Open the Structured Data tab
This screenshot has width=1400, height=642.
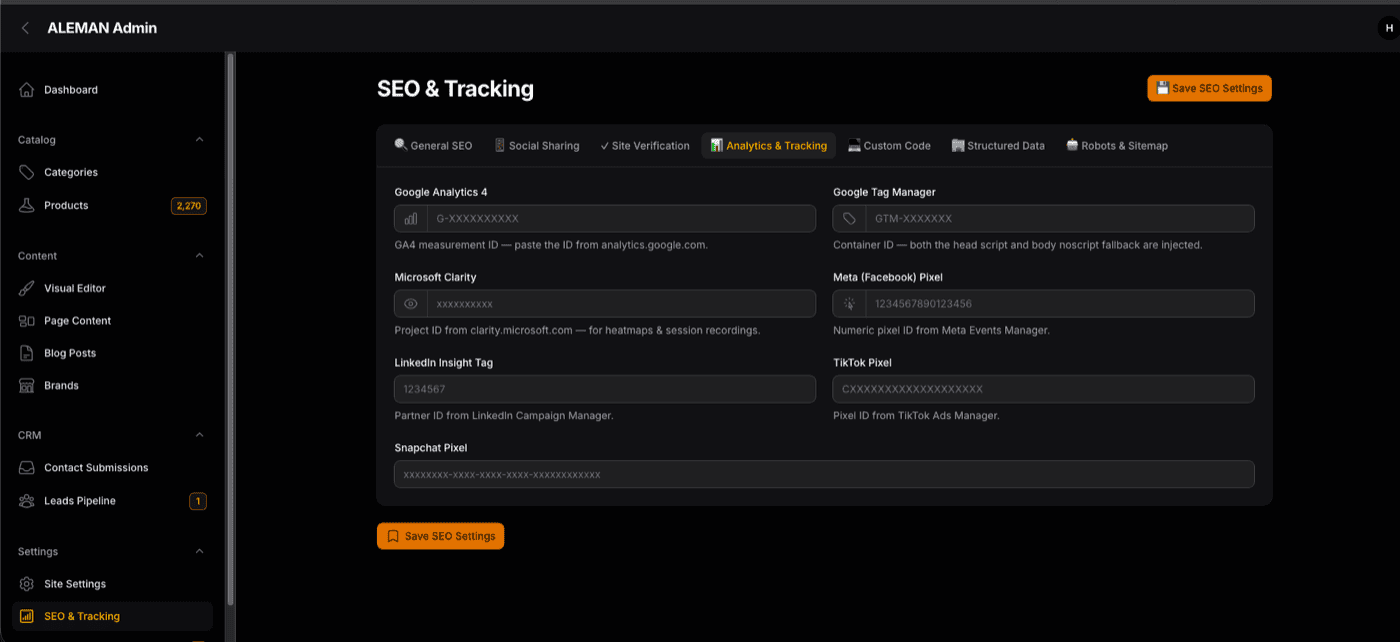click(x=998, y=146)
